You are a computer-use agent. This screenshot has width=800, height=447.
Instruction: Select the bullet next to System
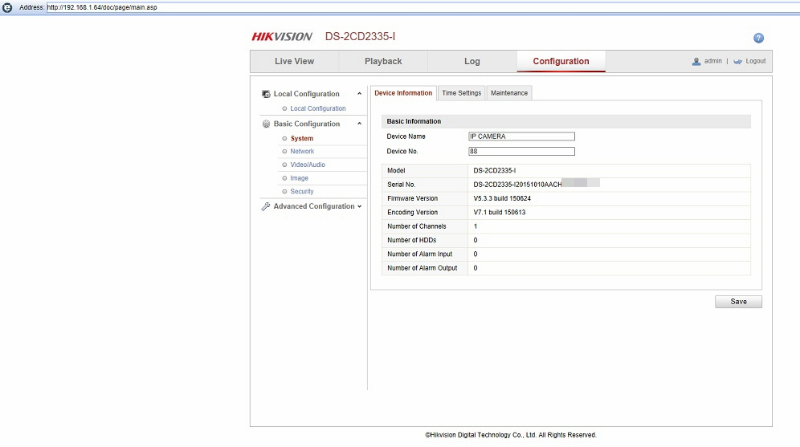(x=285, y=138)
